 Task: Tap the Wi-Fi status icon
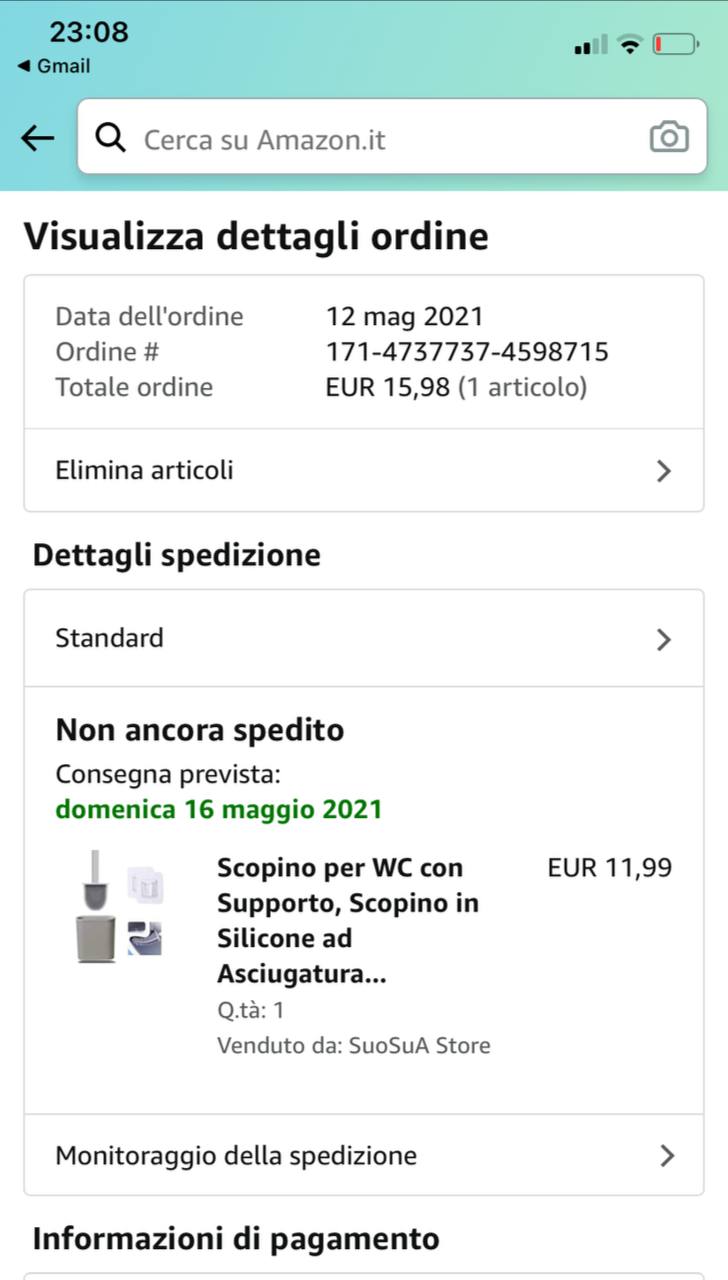click(629, 44)
